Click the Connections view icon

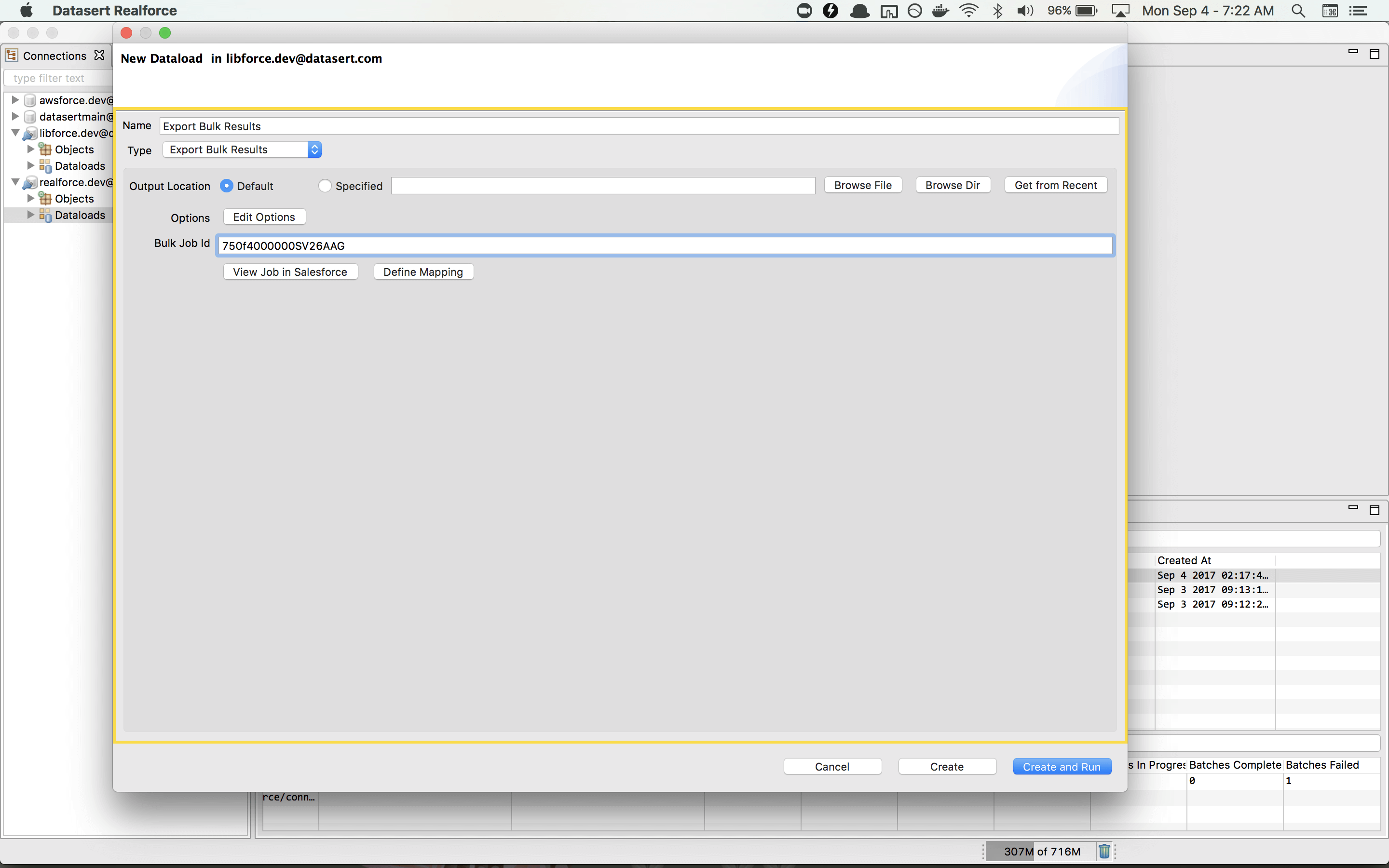click(x=12, y=55)
